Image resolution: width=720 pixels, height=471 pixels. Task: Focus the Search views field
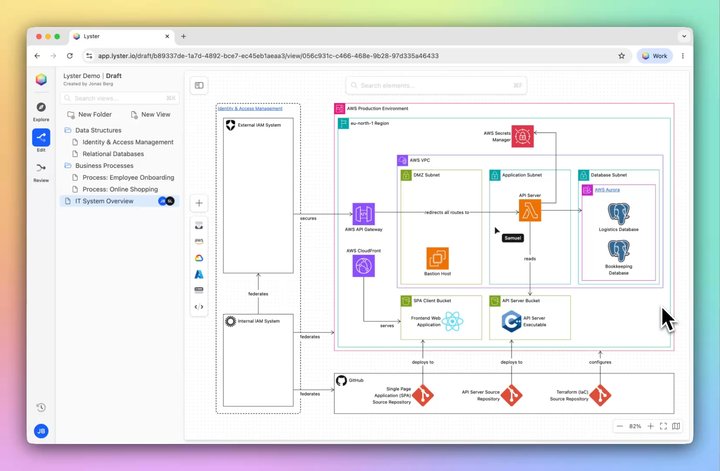pyautogui.click(x=119, y=98)
